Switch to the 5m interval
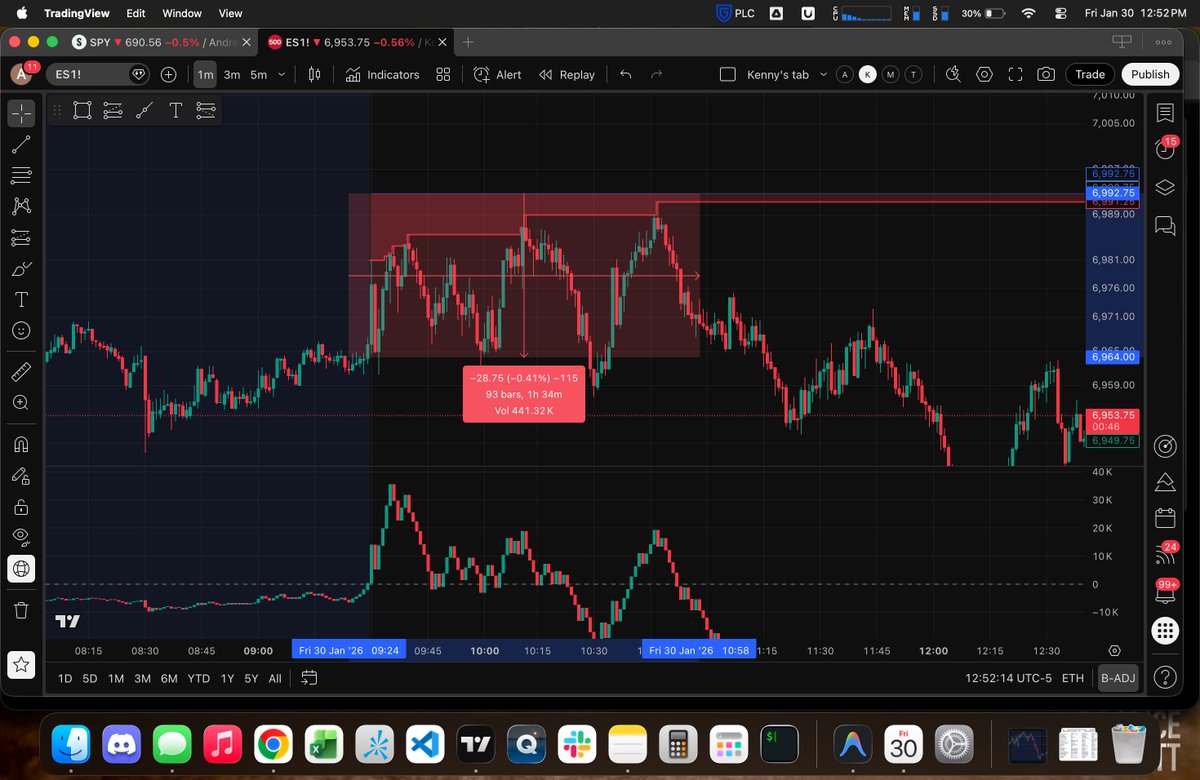The image size is (1200, 780). [258, 74]
